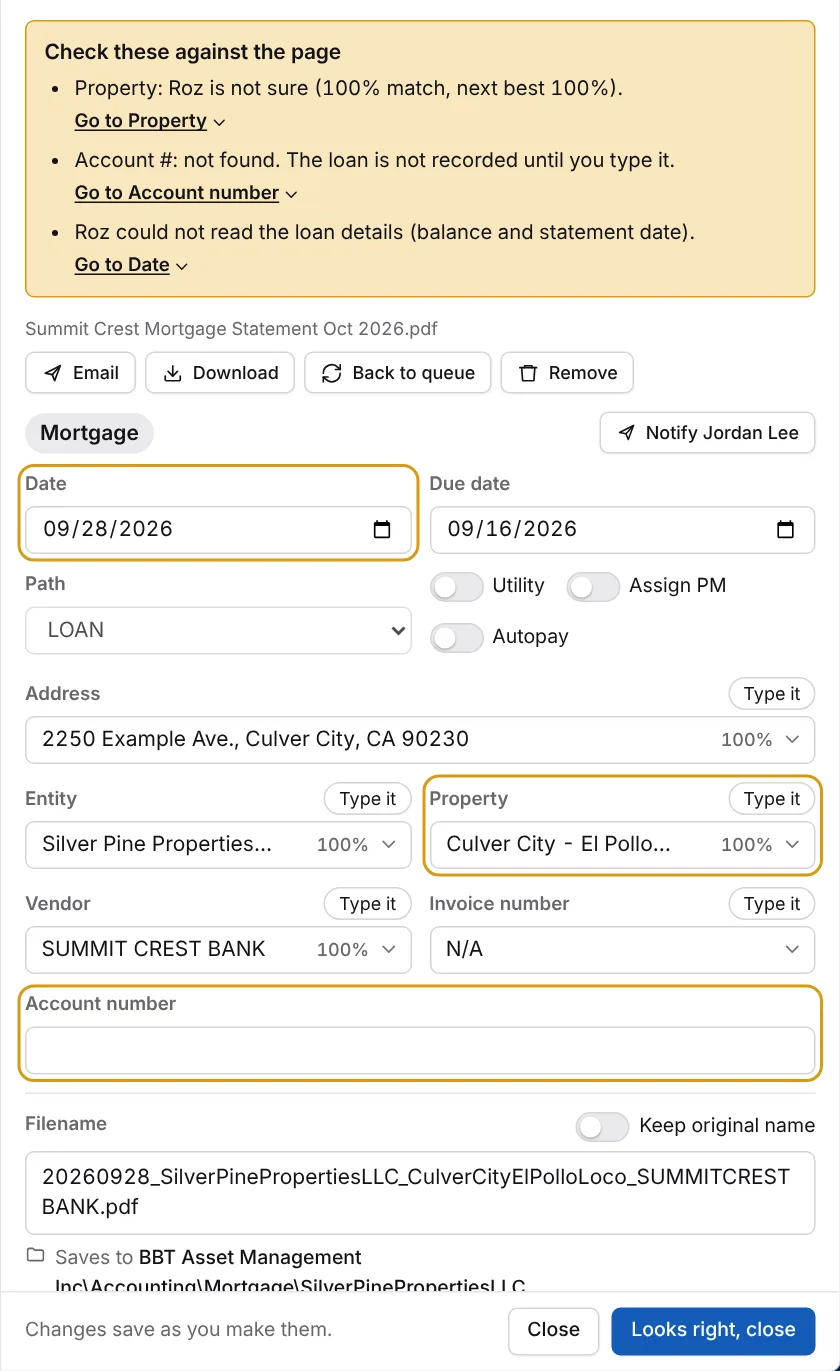This screenshot has height=1371, width=840.
Task: Open the calendar picker for Due date
Action: pyautogui.click(x=786, y=530)
